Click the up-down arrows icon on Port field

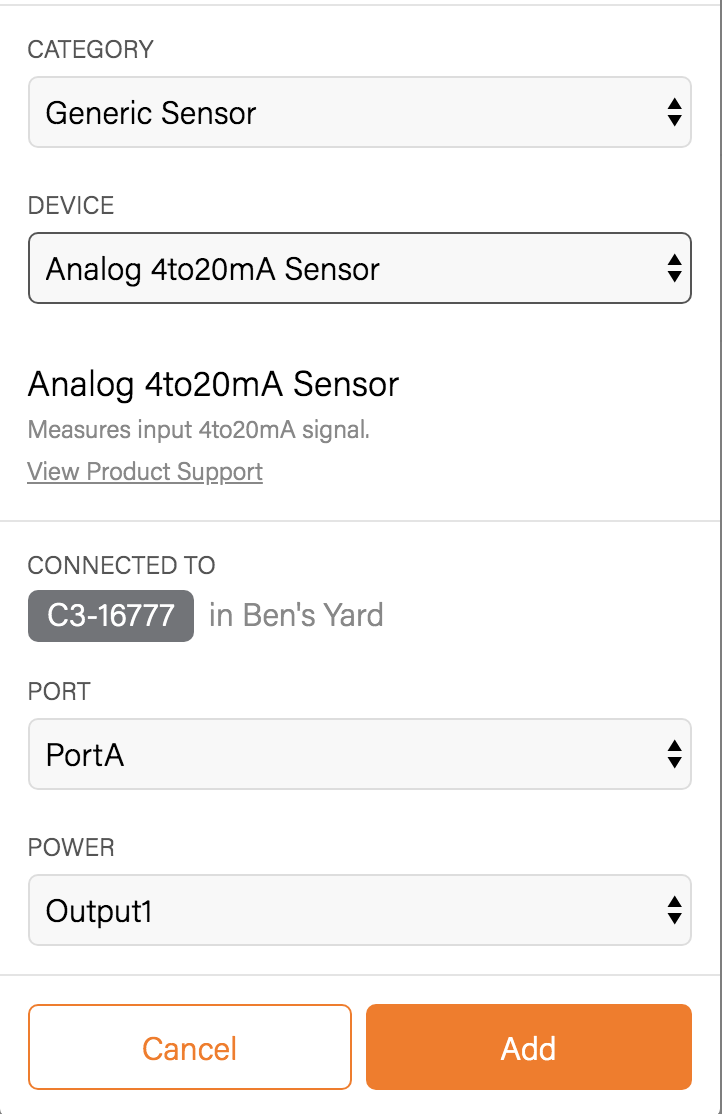(x=674, y=755)
